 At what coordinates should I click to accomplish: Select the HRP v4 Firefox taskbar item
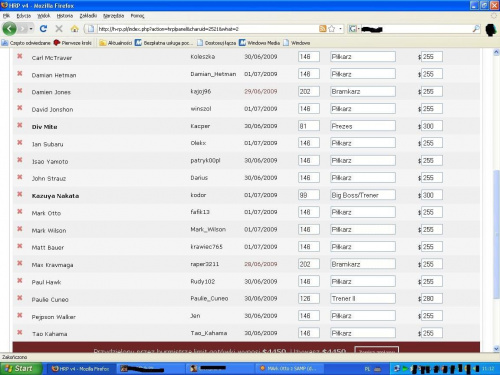point(81,369)
